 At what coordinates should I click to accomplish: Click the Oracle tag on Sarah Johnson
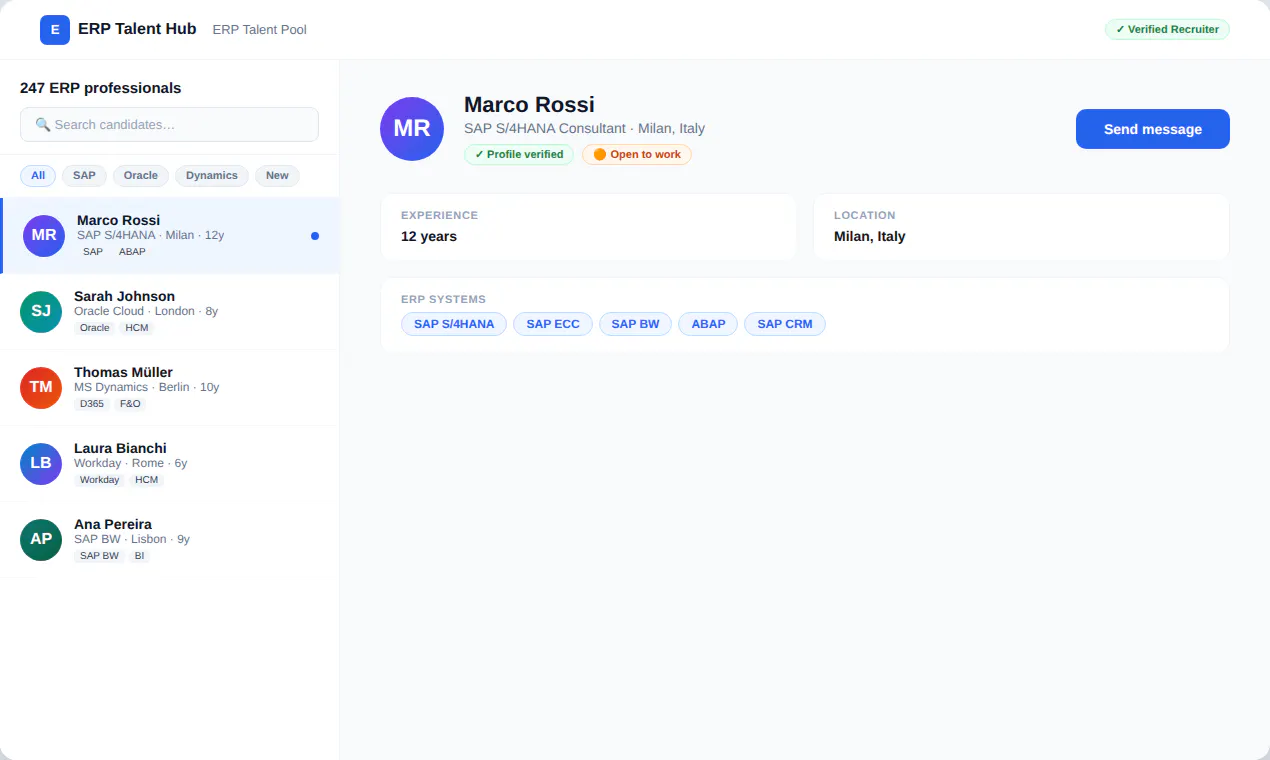95,328
